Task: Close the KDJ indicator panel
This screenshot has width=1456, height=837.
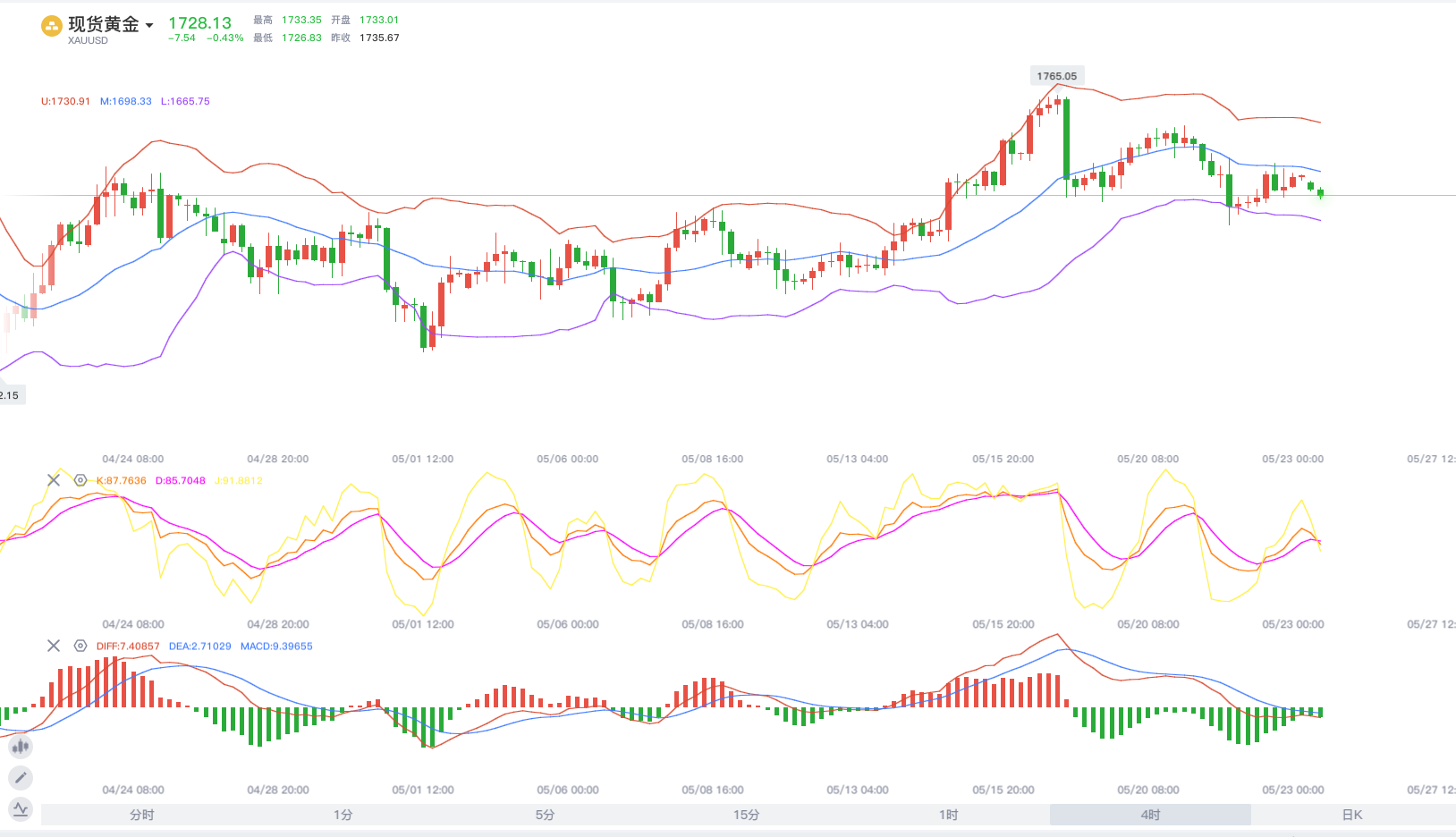Action: [x=54, y=480]
